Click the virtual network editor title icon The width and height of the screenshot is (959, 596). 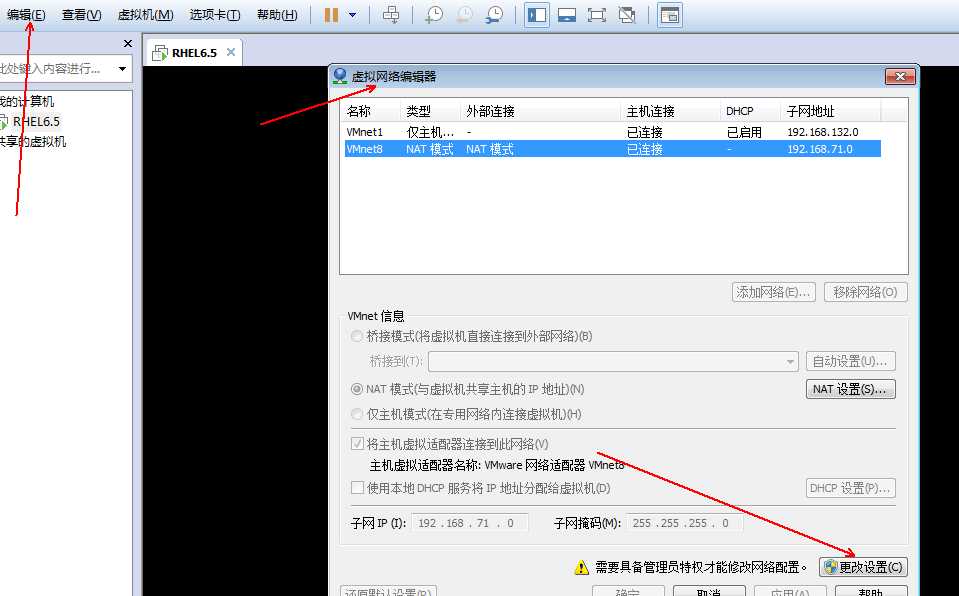tap(340, 76)
